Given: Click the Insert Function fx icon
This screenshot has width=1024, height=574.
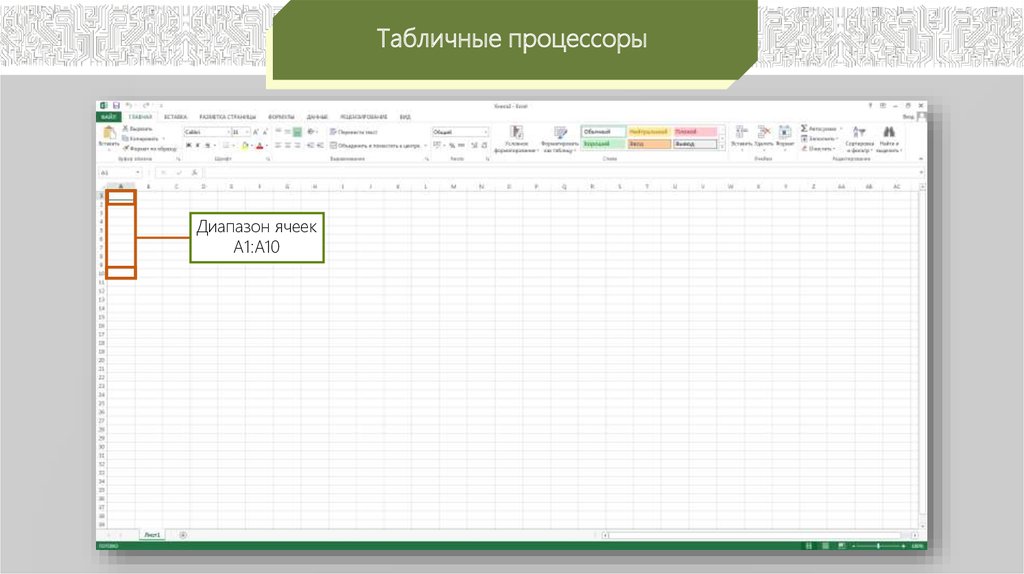Looking at the screenshot, I should click(194, 173).
